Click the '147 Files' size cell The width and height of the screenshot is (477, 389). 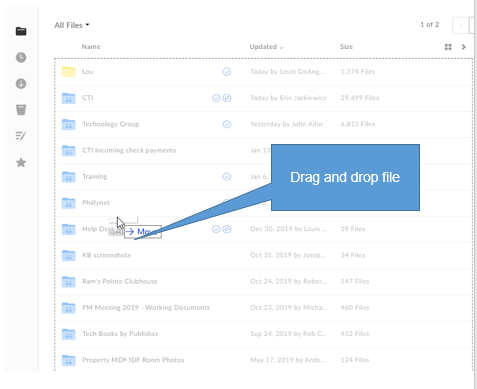click(355, 281)
